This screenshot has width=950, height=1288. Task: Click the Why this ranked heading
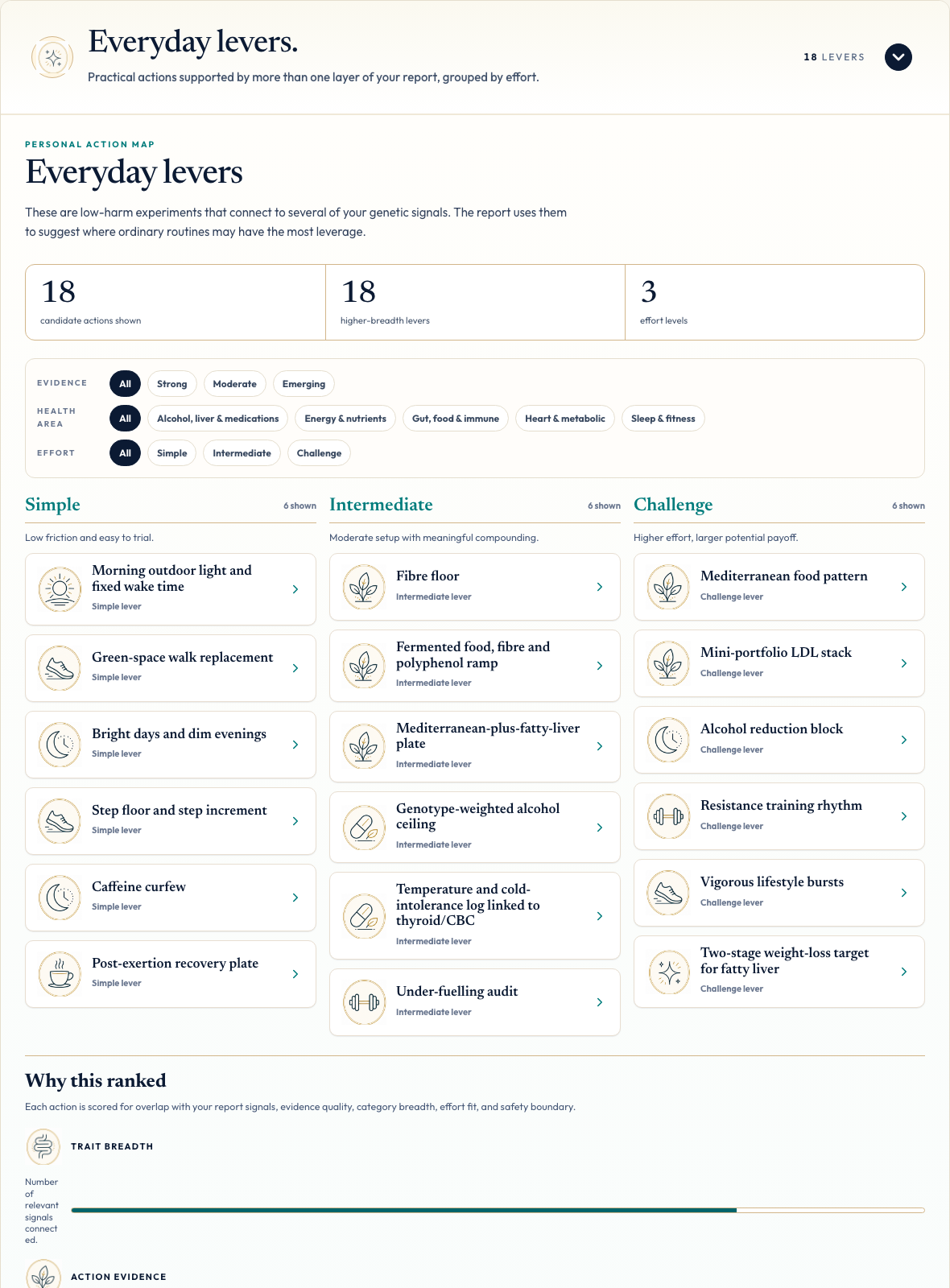[x=96, y=1080]
